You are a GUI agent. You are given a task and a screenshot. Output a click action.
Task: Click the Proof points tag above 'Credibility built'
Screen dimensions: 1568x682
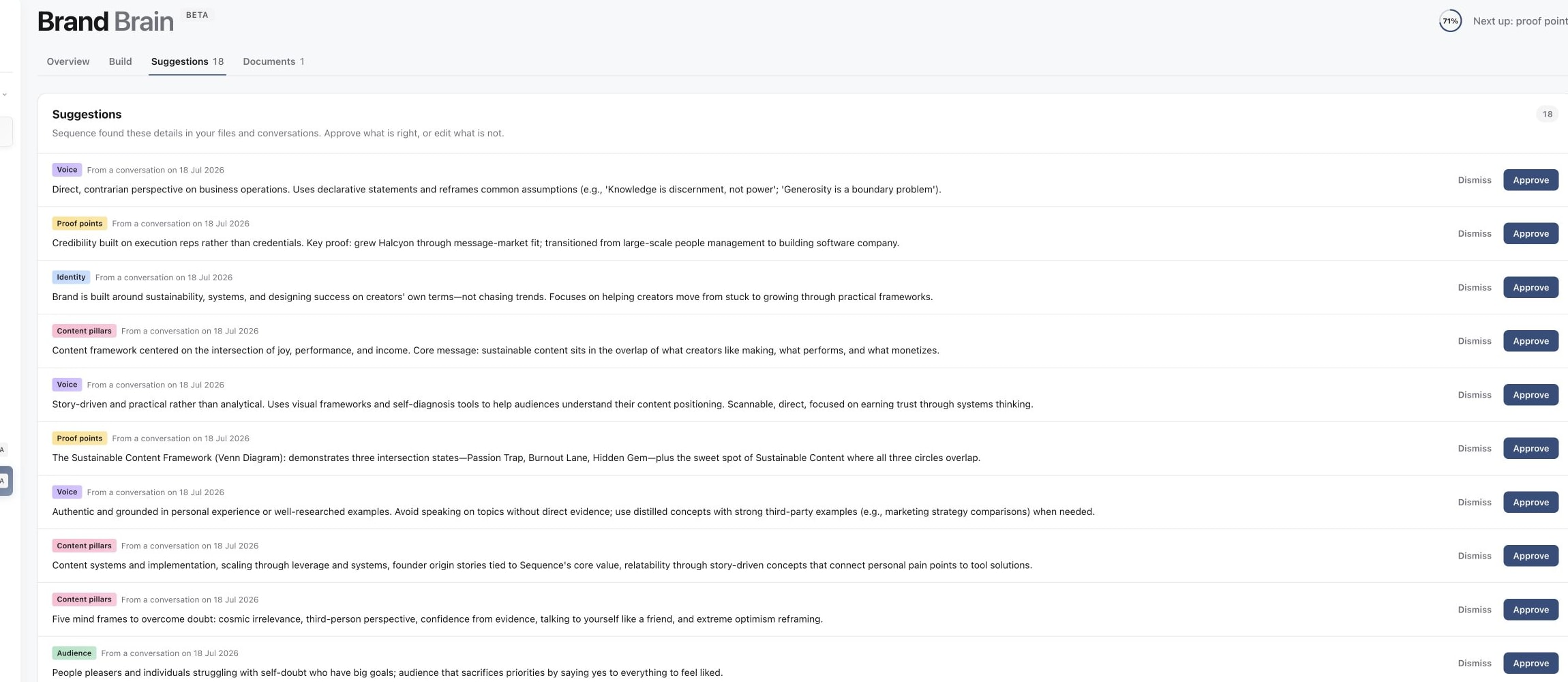[x=79, y=223]
